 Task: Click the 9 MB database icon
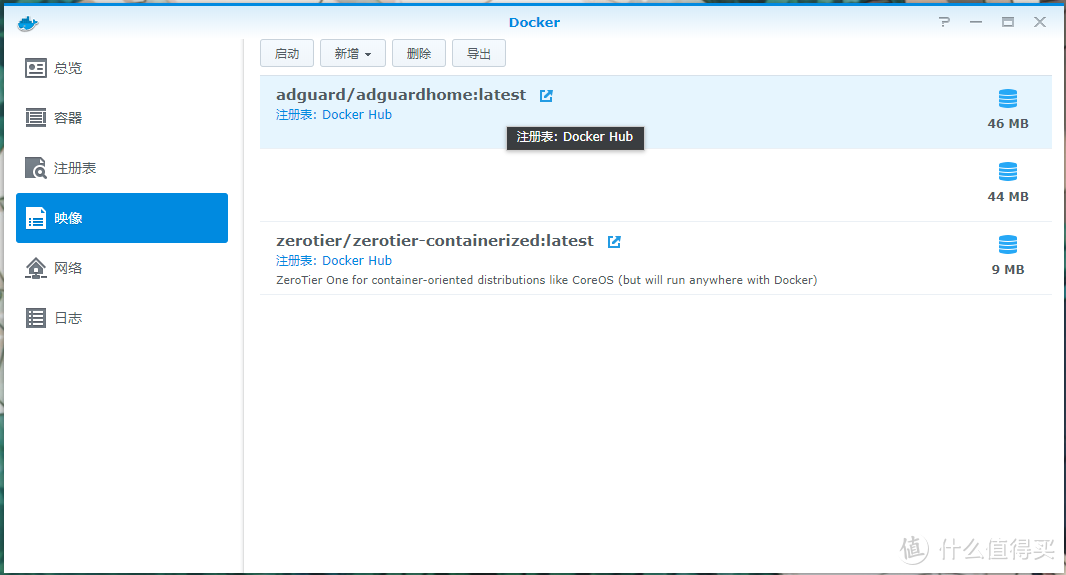tap(1008, 244)
